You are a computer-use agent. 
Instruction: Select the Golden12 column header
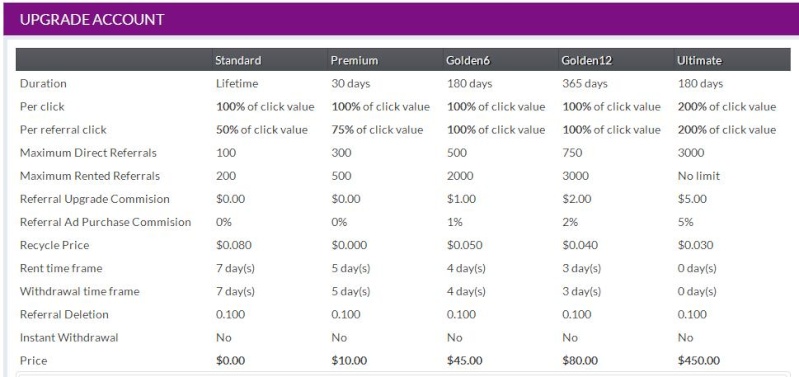pos(587,60)
